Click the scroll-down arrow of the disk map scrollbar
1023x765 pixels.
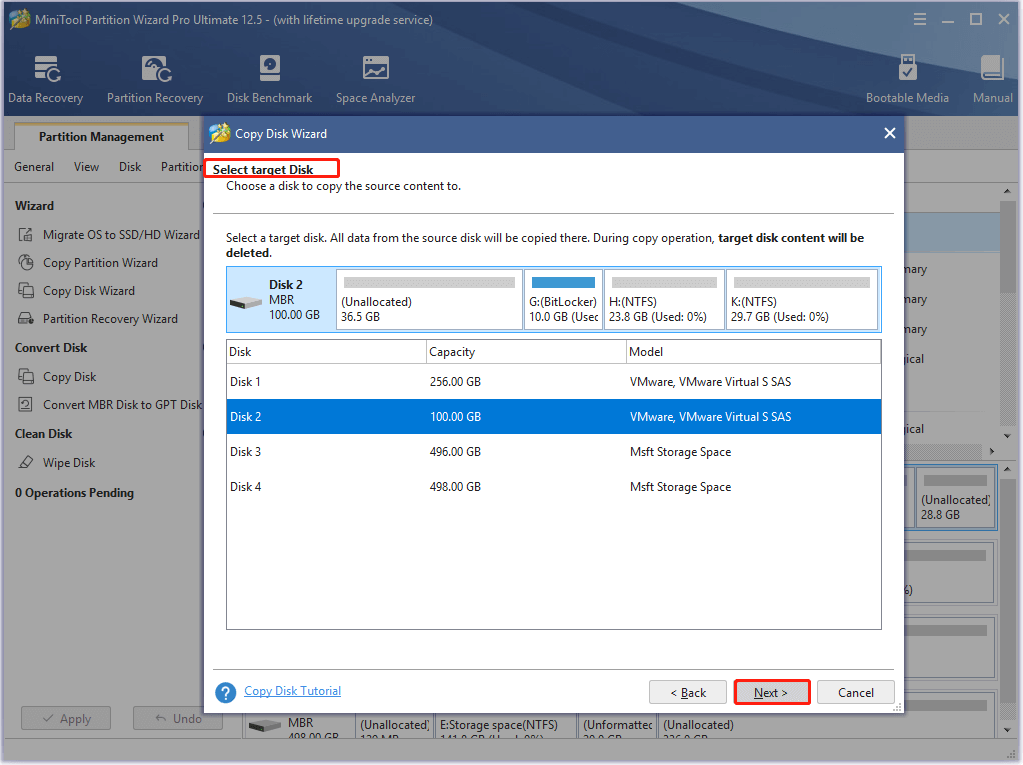coord(1007,730)
